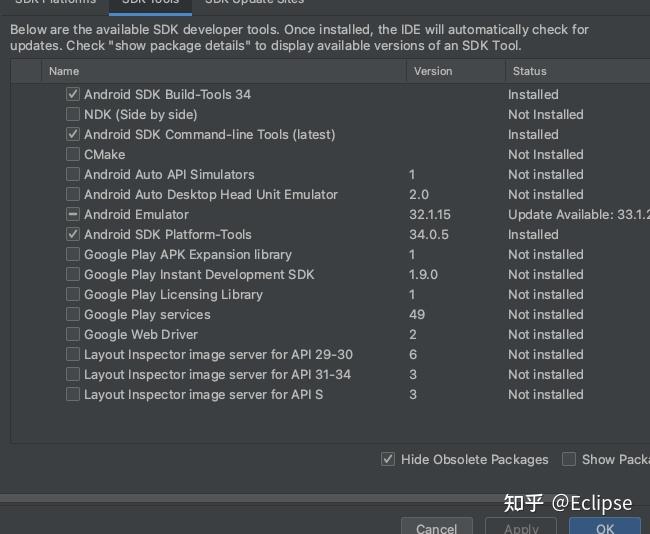Check Android Auto Desktop Head Unit Emulator
Viewport: 650px width, 534px height.
pyautogui.click(x=73, y=194)
